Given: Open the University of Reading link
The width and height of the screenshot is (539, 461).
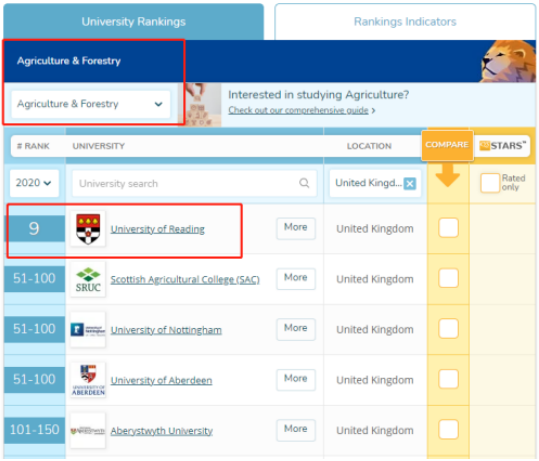Looking at the screenshot, I should (x=157, y=229).
